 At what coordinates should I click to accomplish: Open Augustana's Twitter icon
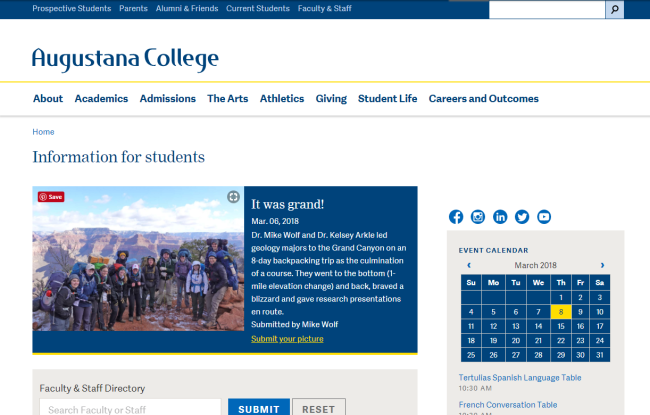tap(522, 217)
